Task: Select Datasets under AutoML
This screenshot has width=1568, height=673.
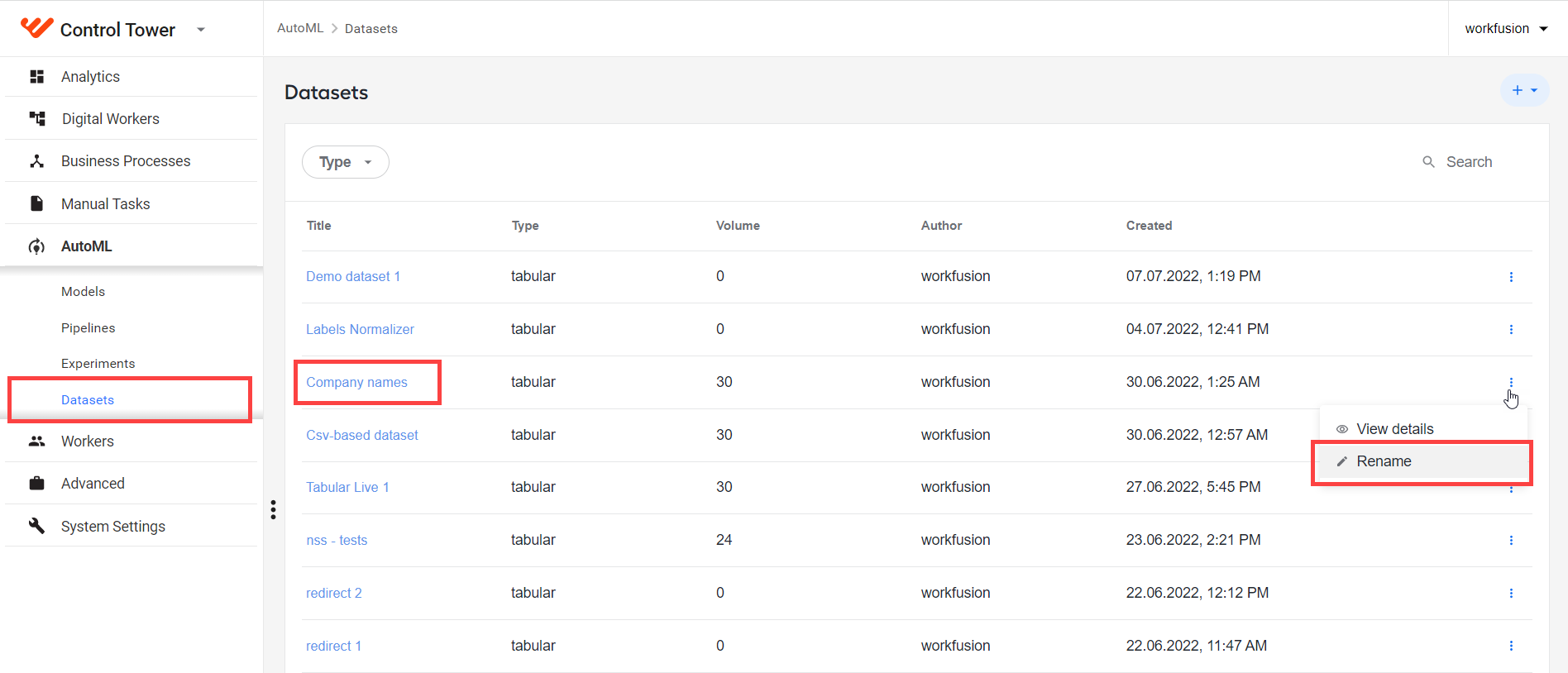Action: pyautogui.click(x=88, y=400)
